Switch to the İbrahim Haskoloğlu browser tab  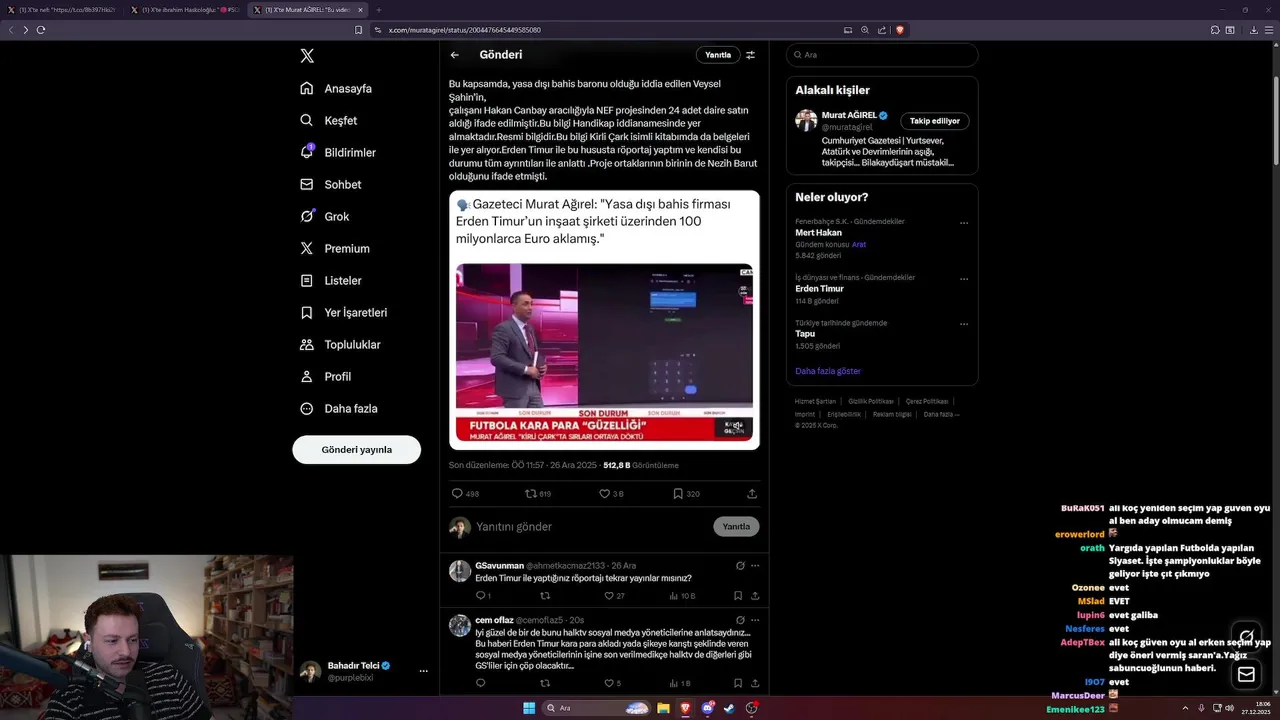point(185,10)
